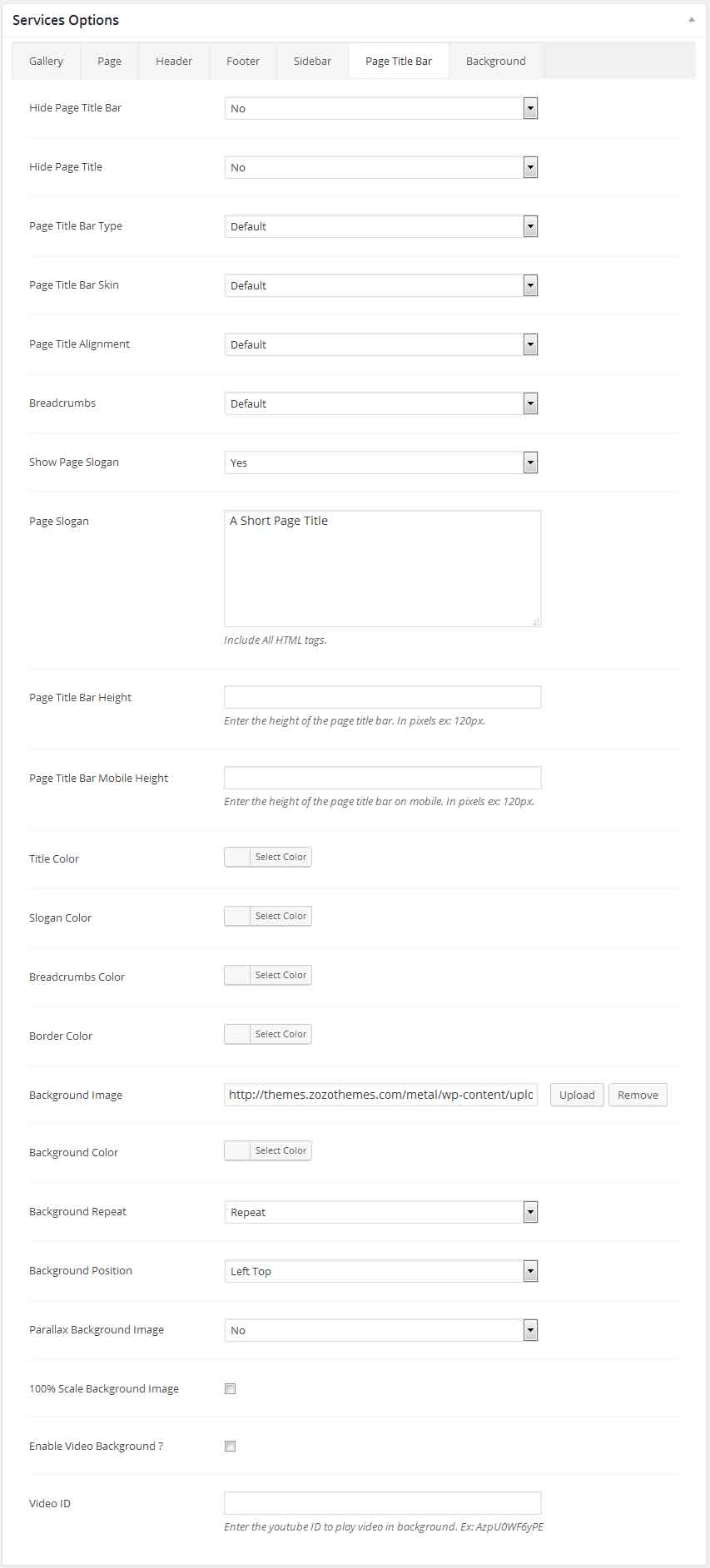The image size is (710, 1568).
Task: Open the Page Title Bar Type dropdown
Action: tap(380, 226)
